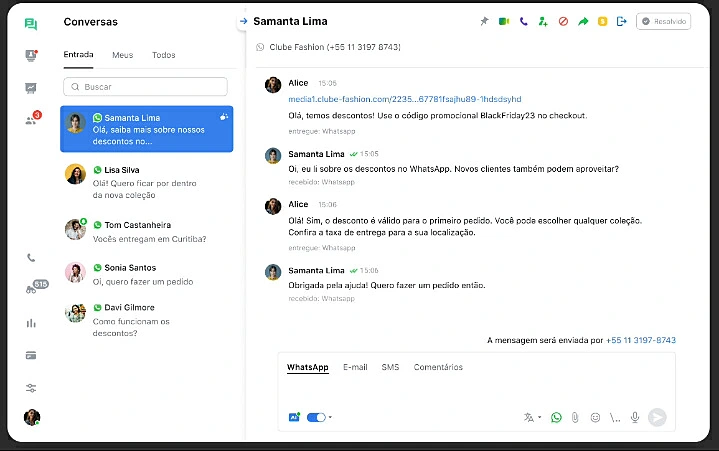Open the Davi Gilmore conversation
This screenshot has height=451, width=719.
[x=147, y=320]
